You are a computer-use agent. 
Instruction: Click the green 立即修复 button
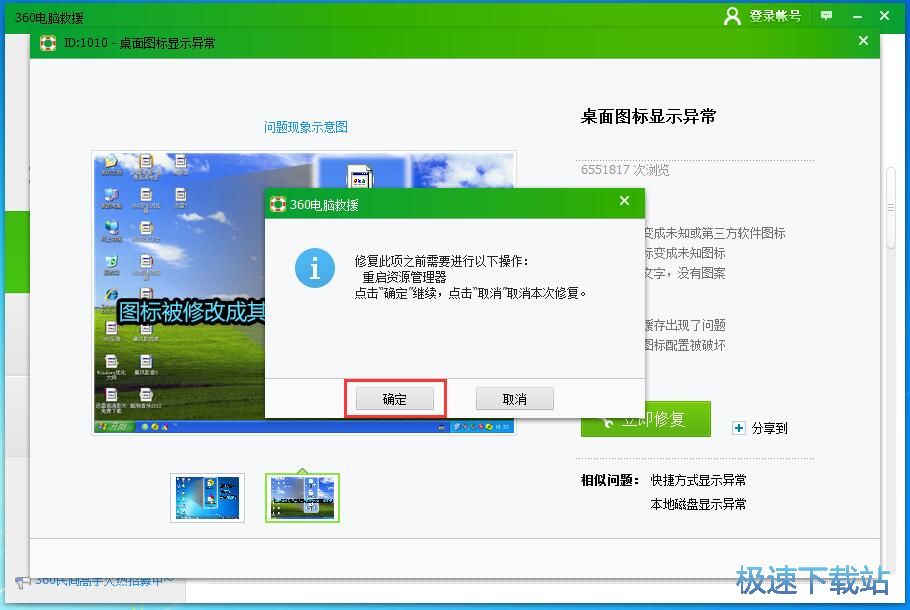click(645, 419)
